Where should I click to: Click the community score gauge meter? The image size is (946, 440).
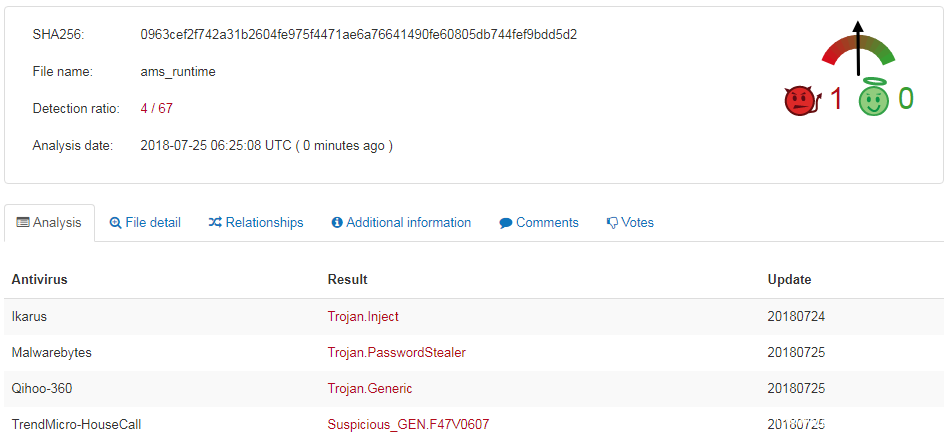click(x=857, y=50)
